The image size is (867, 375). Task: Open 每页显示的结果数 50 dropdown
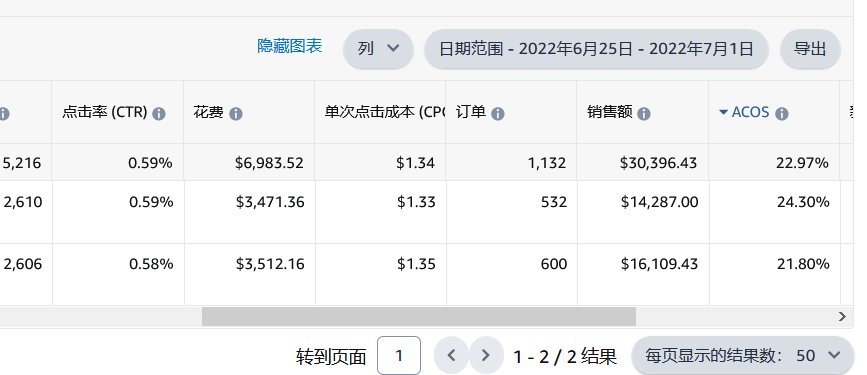point(743,355)
